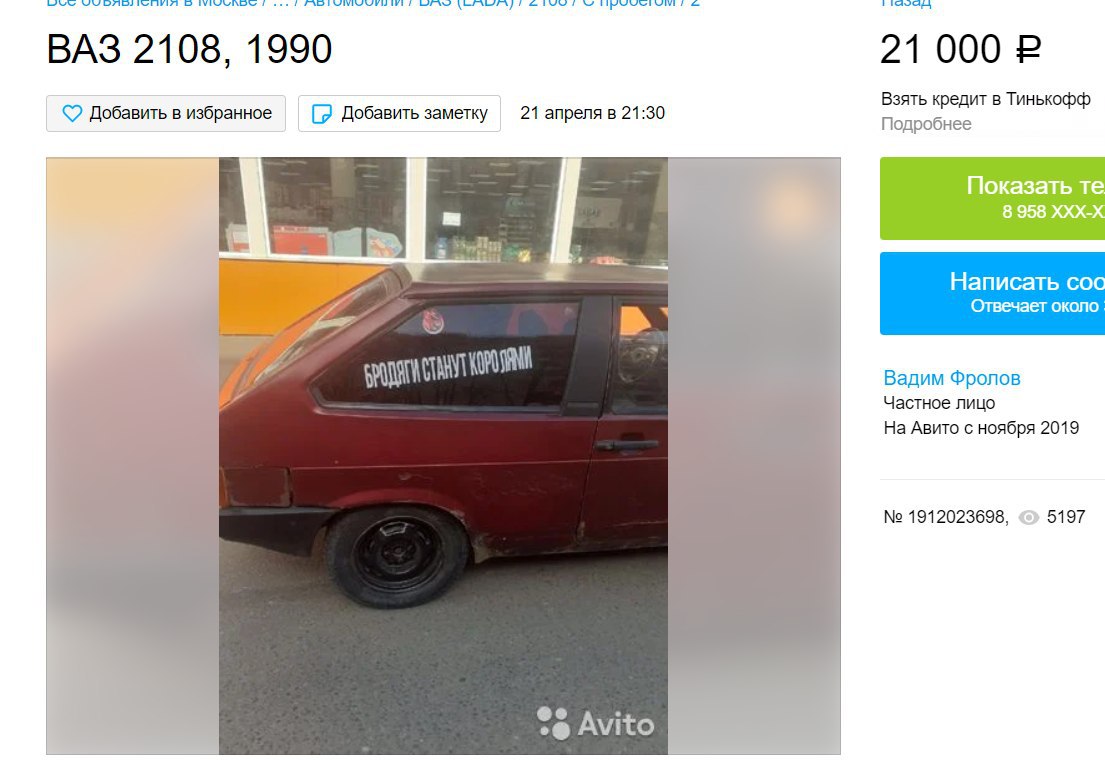Click the note icon beside Добавить заметку

click(321, 114)
